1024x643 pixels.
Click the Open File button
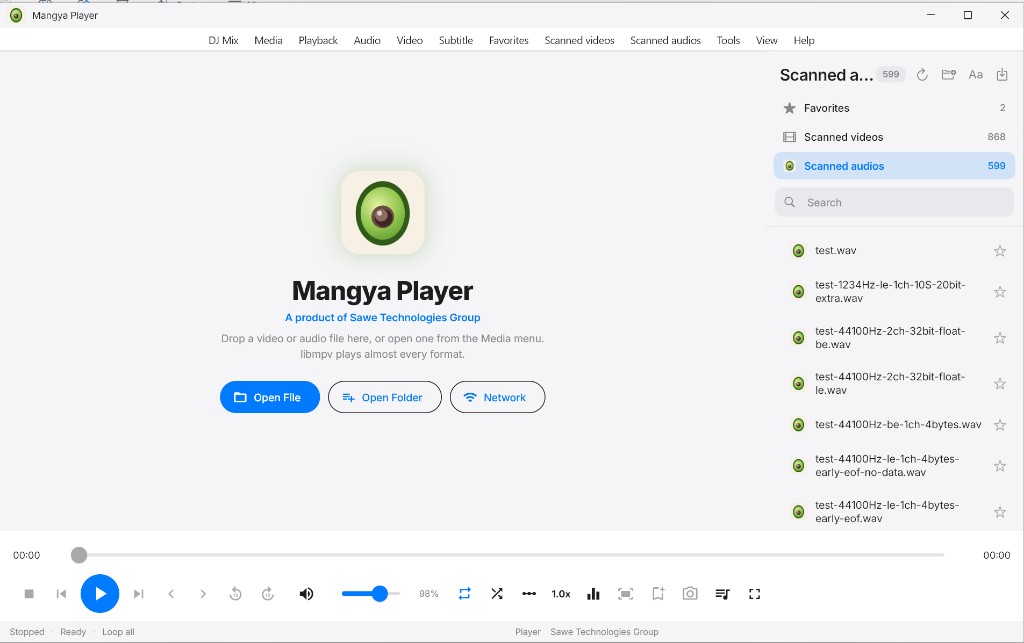click(x=270, y=397)
